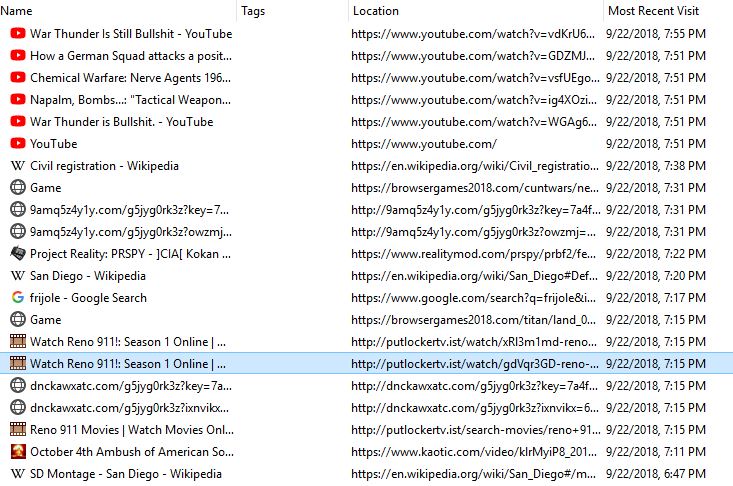Click Wikipedia icon beside SD Montage entry
Viewport: 733px width, 486px height.
click(x=18, y=473)
